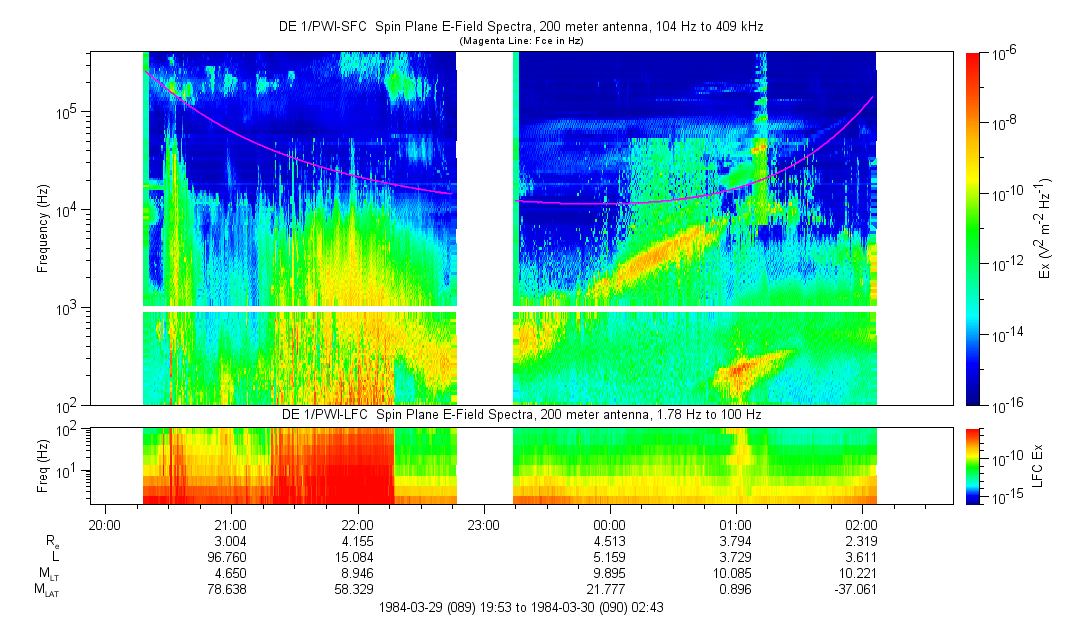Click the 21:00 time axis tick label
The image size is (1083, 620).
pyautogui.click(x=231, y=524)
